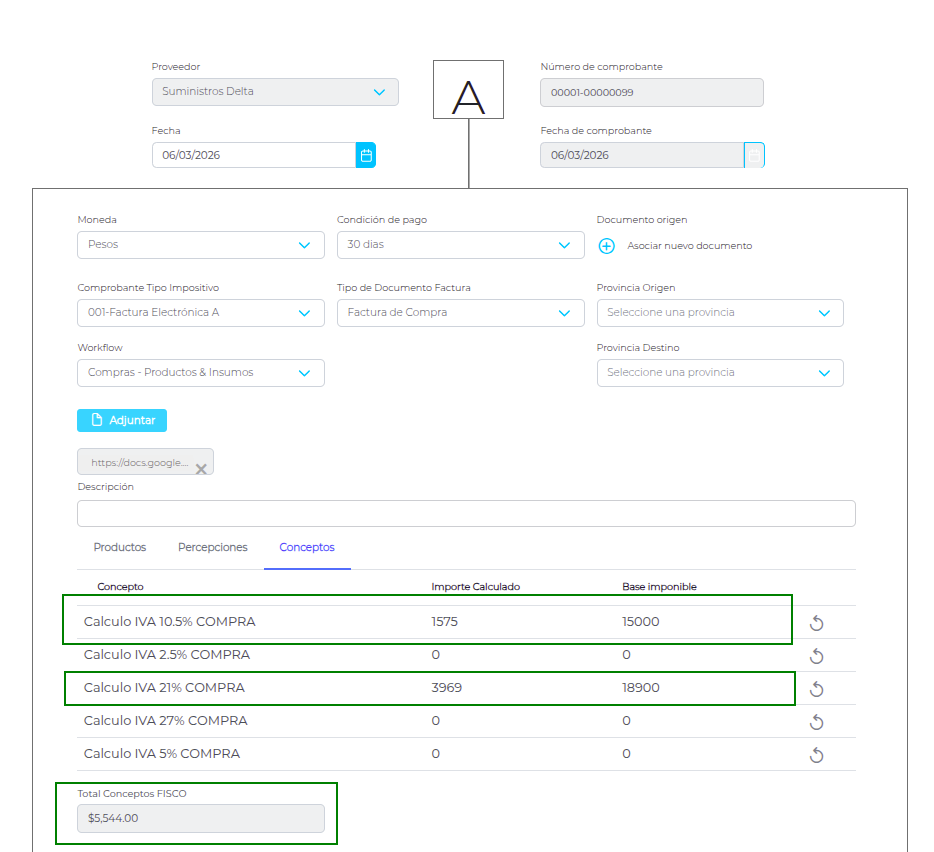Screen dimensions: 934x852
Task: Switch to the Percepciones tab
Action: 213,548
